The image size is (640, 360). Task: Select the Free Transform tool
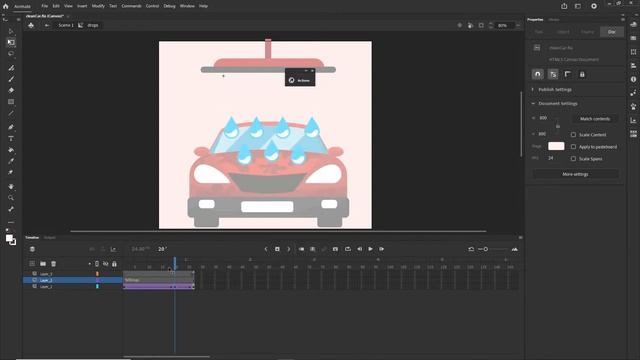[11, 42]
